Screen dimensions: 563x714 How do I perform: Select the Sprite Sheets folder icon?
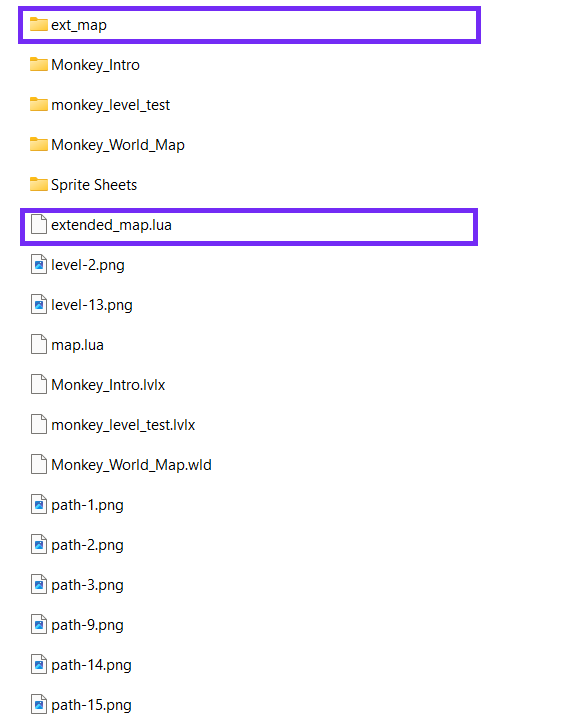tap(39, 185)
